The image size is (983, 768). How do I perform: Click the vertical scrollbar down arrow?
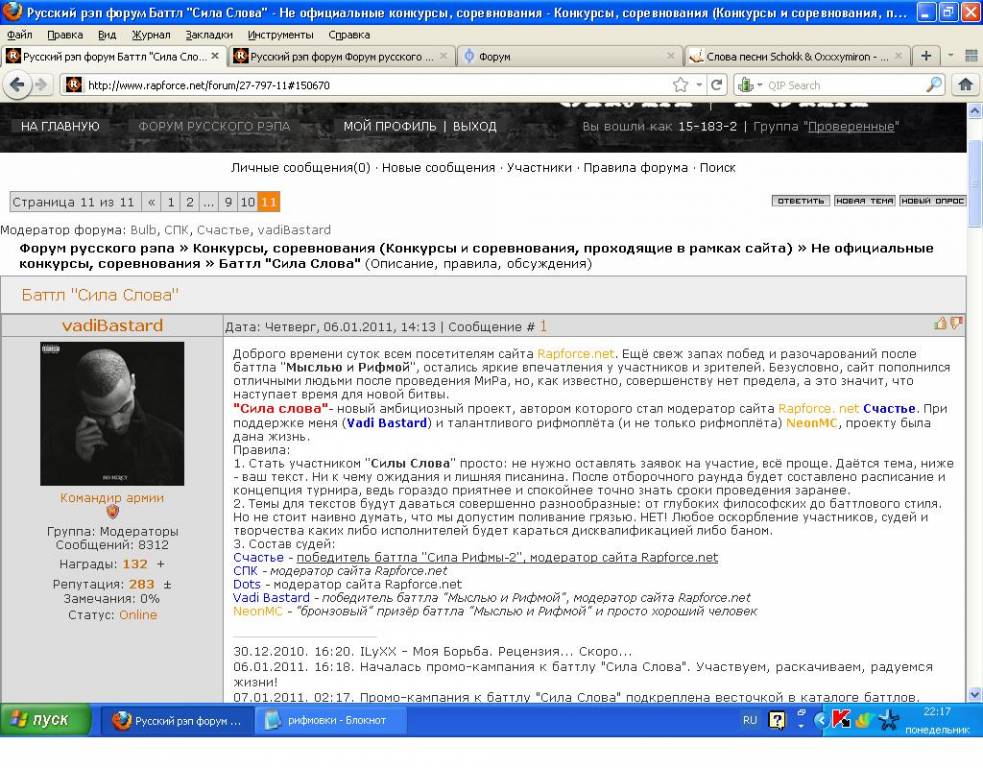click(975, 693)
